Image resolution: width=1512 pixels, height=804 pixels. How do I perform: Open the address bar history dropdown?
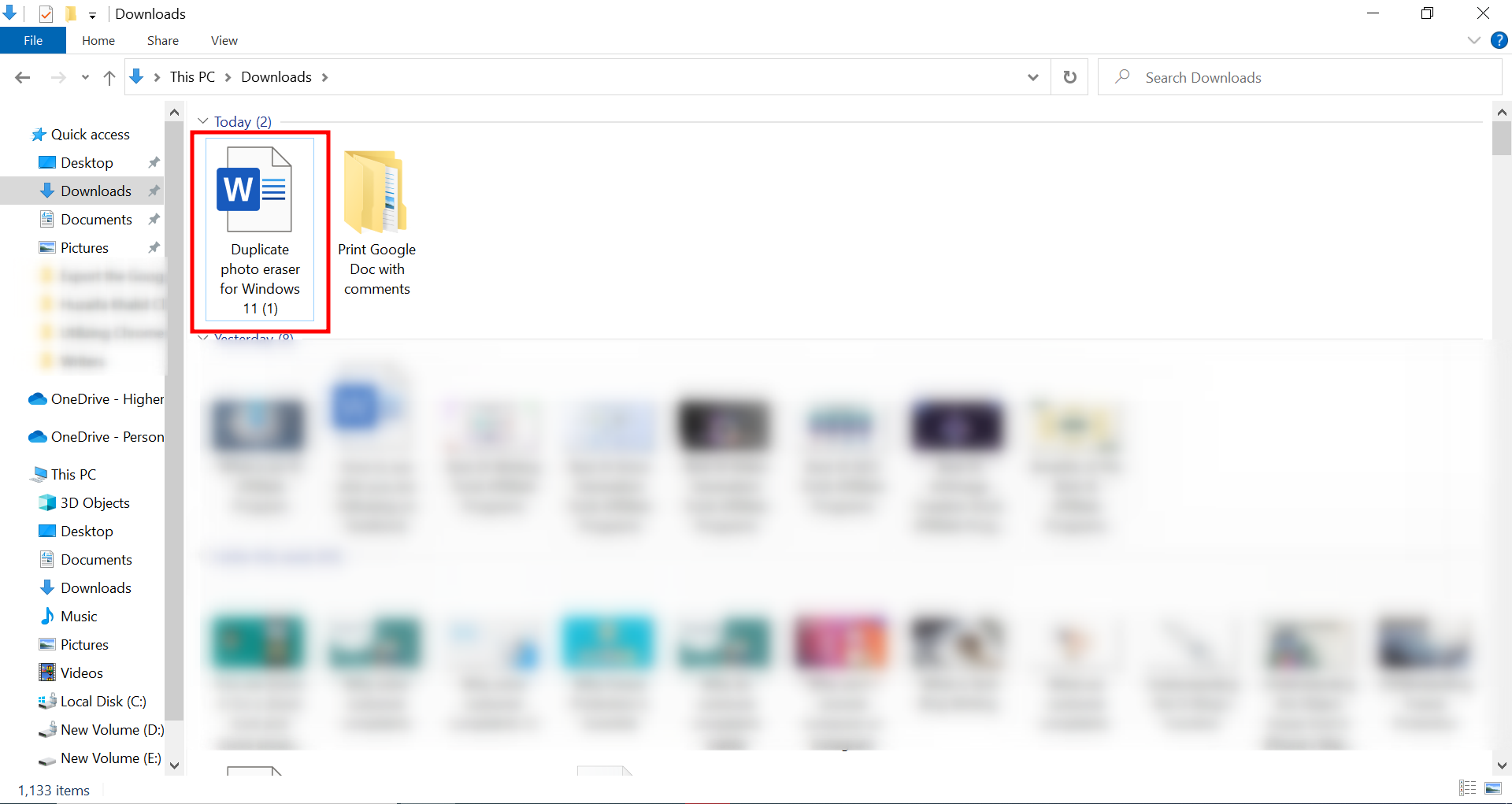pos(1033,77)
